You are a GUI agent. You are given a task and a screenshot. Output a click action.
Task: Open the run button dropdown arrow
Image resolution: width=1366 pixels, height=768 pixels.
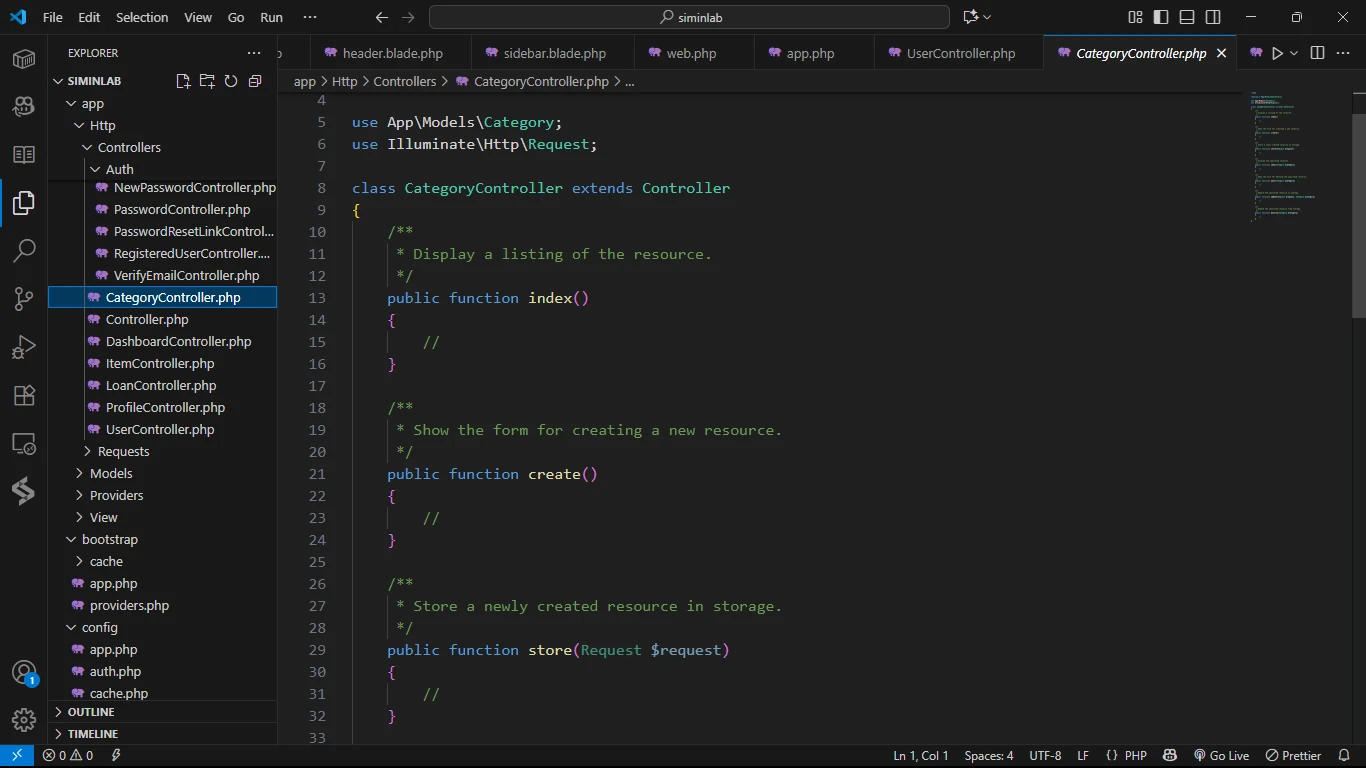pos(1294,53)
